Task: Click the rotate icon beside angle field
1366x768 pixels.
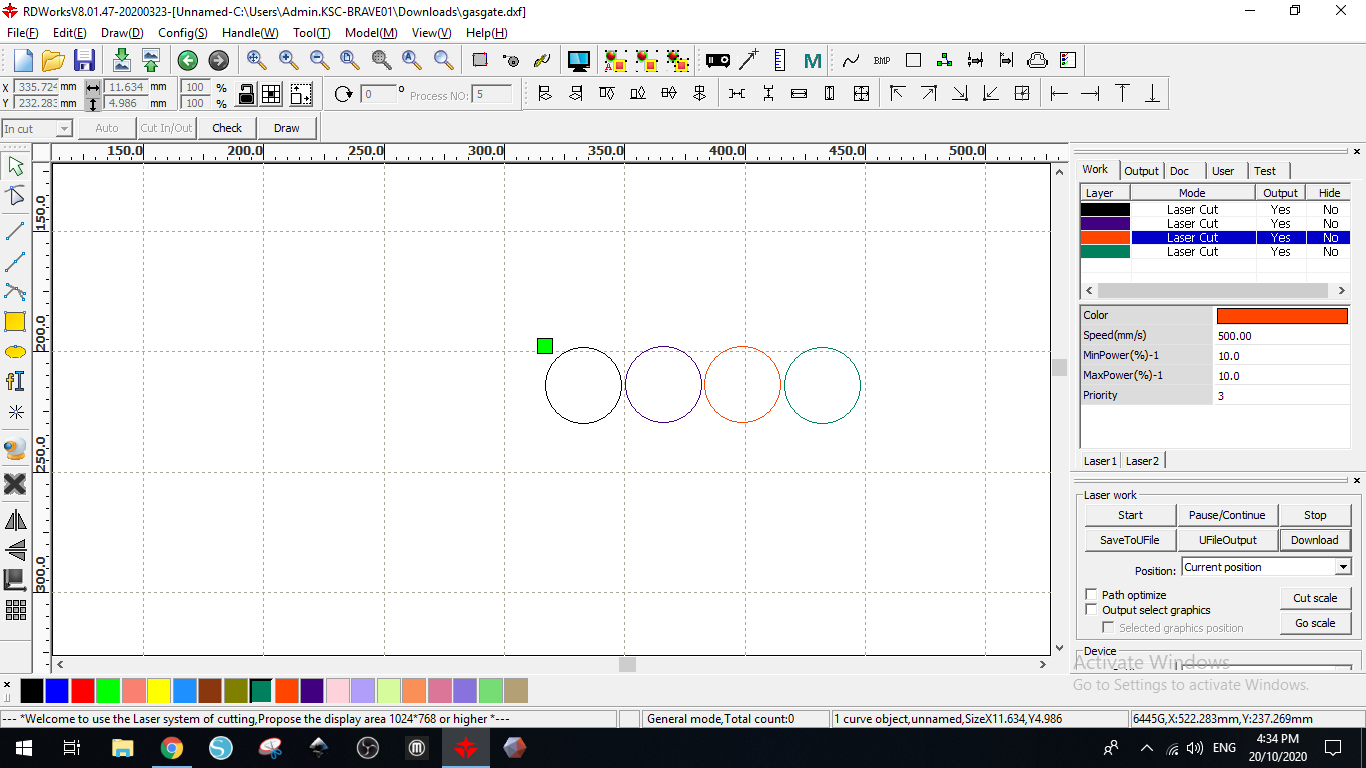Action: [343, 94]
